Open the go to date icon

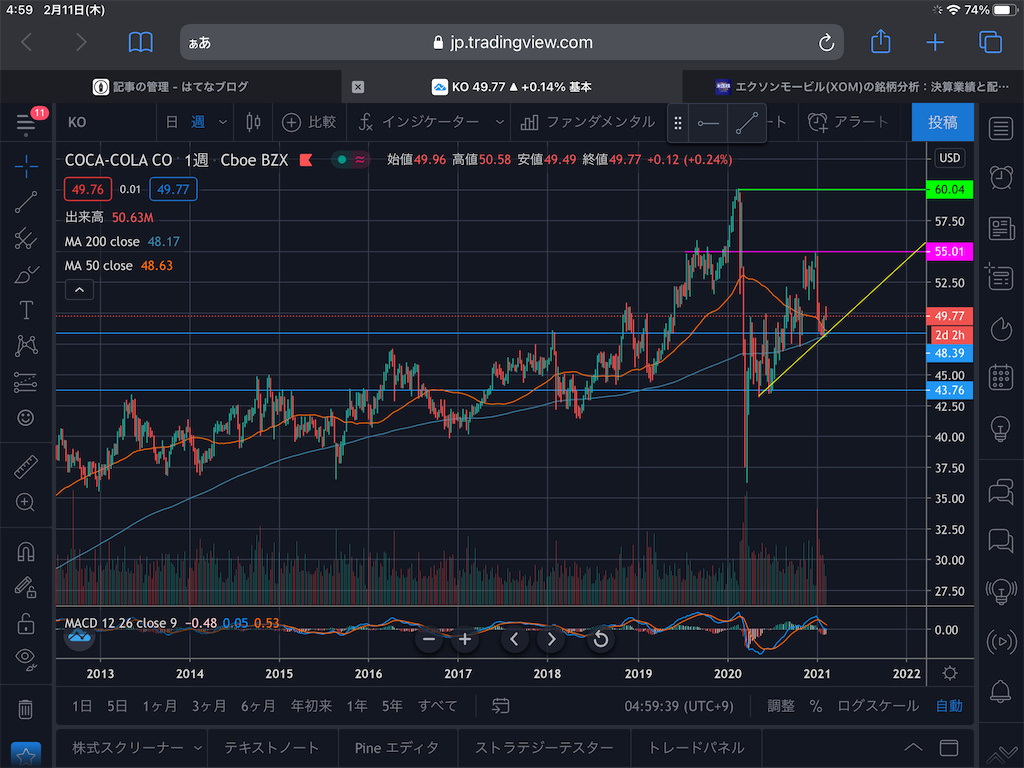click(500, 706)
